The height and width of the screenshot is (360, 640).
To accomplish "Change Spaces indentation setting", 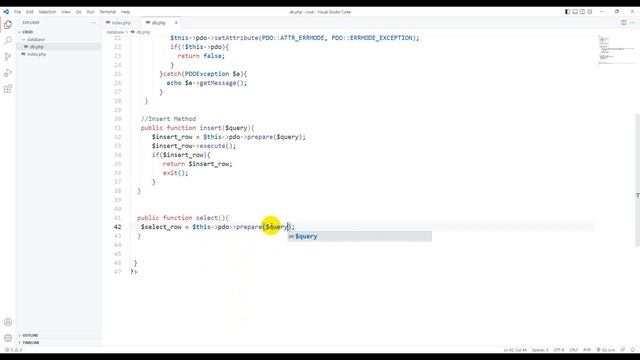I will [540, 350].
